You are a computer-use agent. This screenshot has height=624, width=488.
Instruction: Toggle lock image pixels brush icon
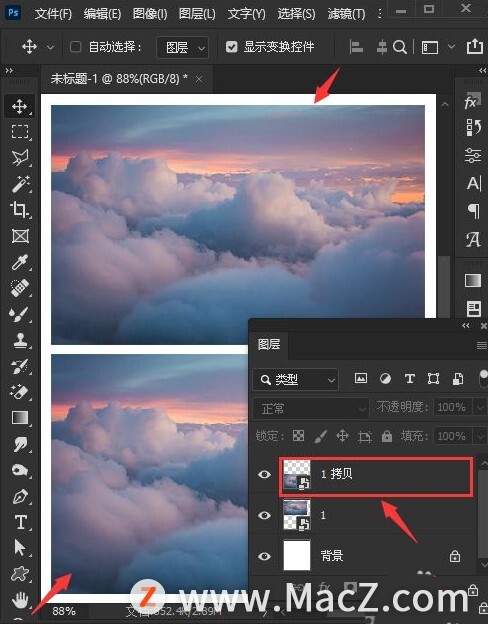(320, 437)
